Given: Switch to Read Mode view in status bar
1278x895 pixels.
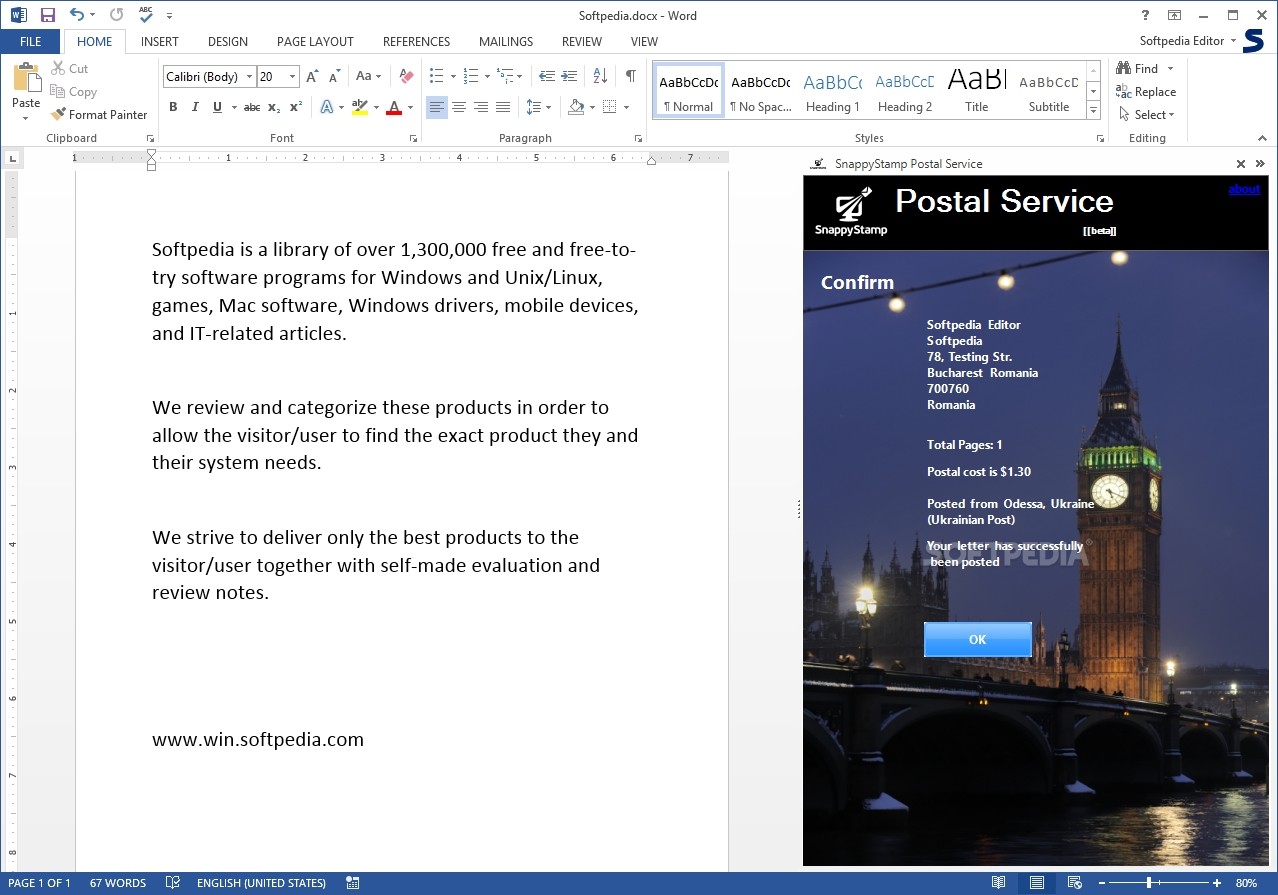Looking at the screenshot, I should pyautogui.click(x=998, y=883).
